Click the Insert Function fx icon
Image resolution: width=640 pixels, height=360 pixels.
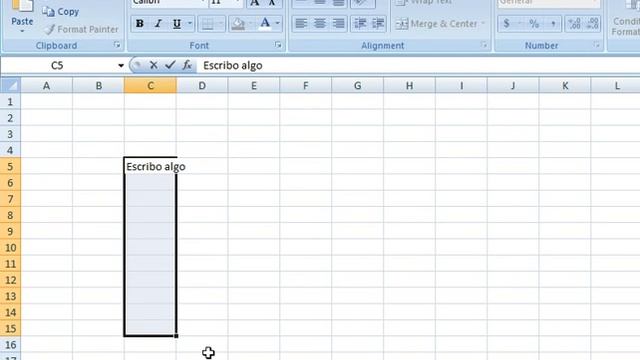(187, 65)
